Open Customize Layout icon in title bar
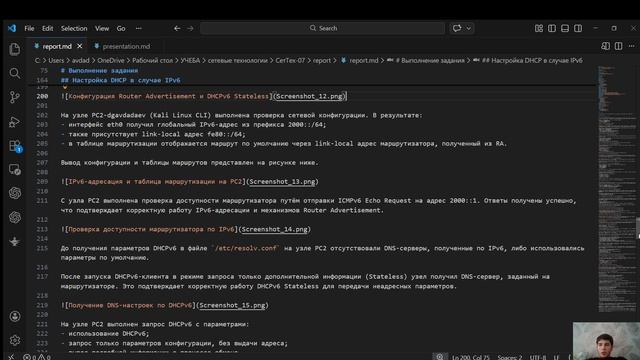640x360 pixels. tap(539, 28)
